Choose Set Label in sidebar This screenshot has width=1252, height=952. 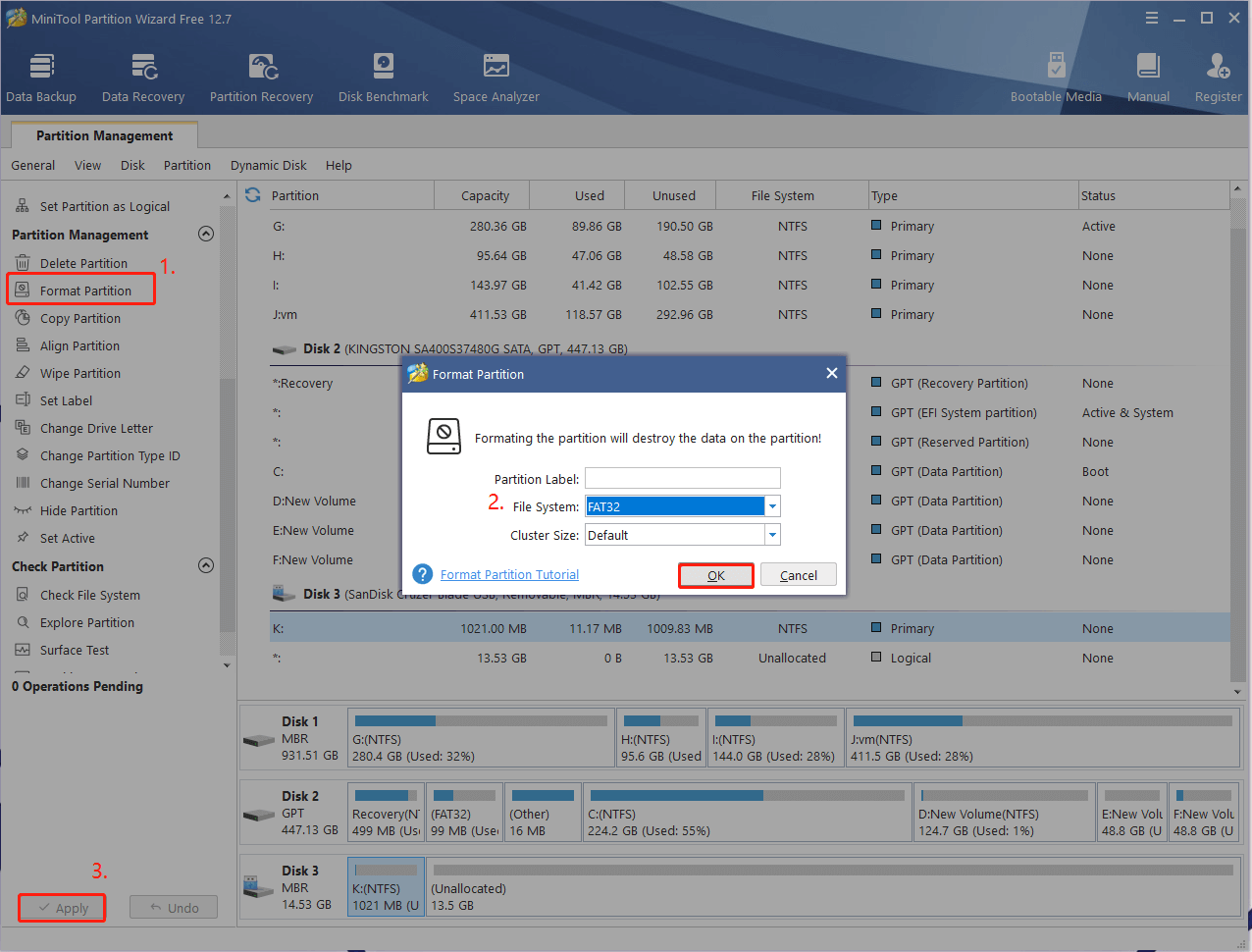coord(66,400)
